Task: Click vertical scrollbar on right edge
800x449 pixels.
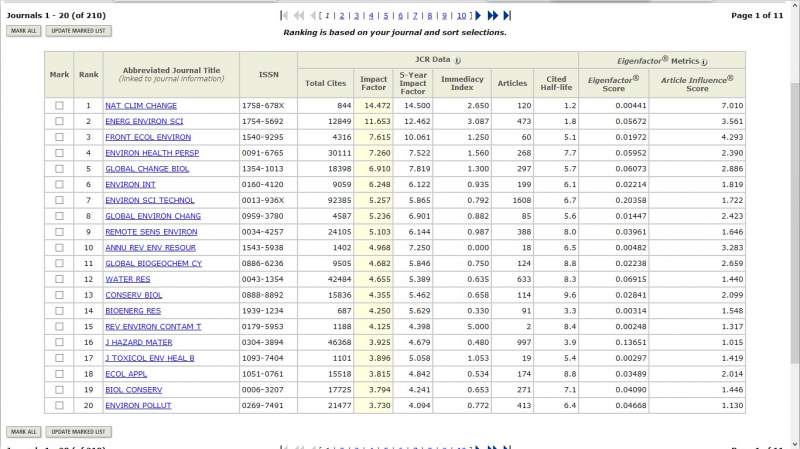Action: click(795, 222)
